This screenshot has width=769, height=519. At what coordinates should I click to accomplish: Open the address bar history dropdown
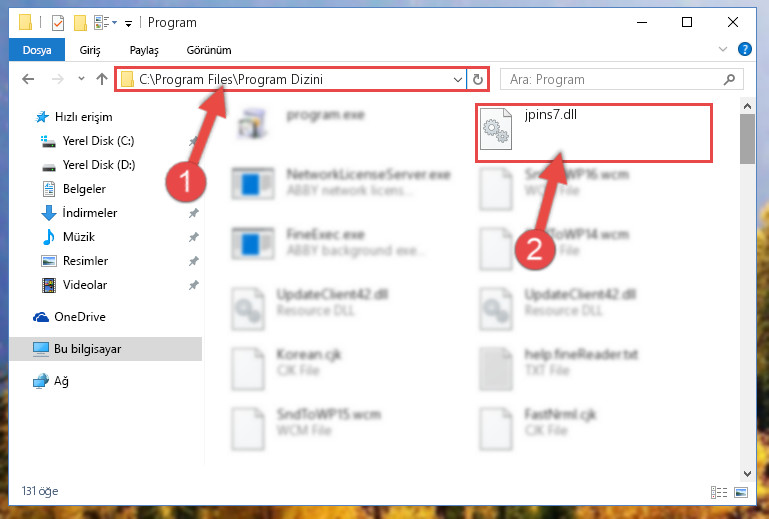(458, 79)
